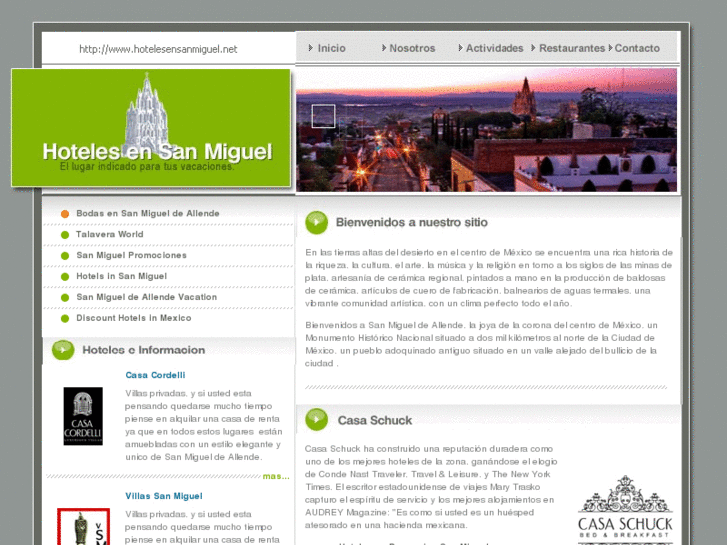Click the Casa Cordelli logo thumbnail
The width and height of the screenshot is (727, 545).
coord(83,416)
